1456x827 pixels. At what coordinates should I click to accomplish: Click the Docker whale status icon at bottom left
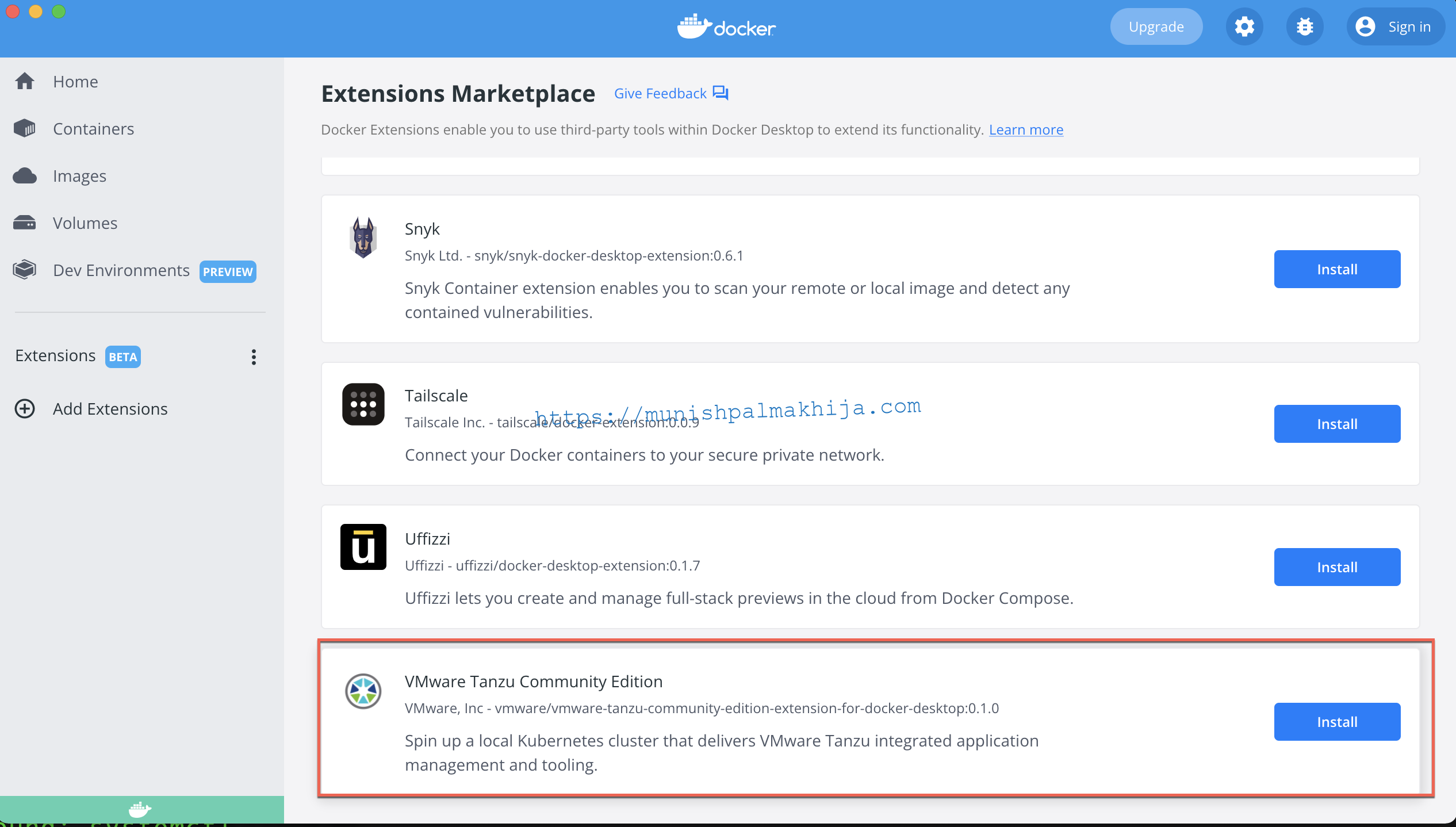pos(140,810)
